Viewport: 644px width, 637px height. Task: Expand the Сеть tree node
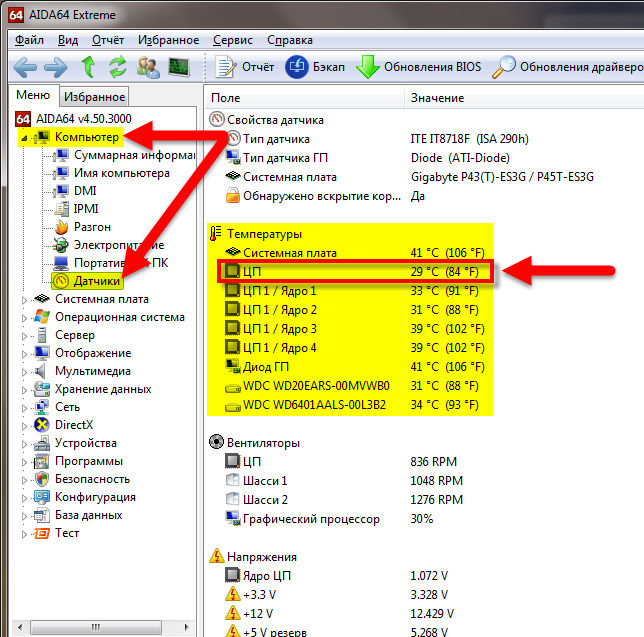(x=24, y=408)
